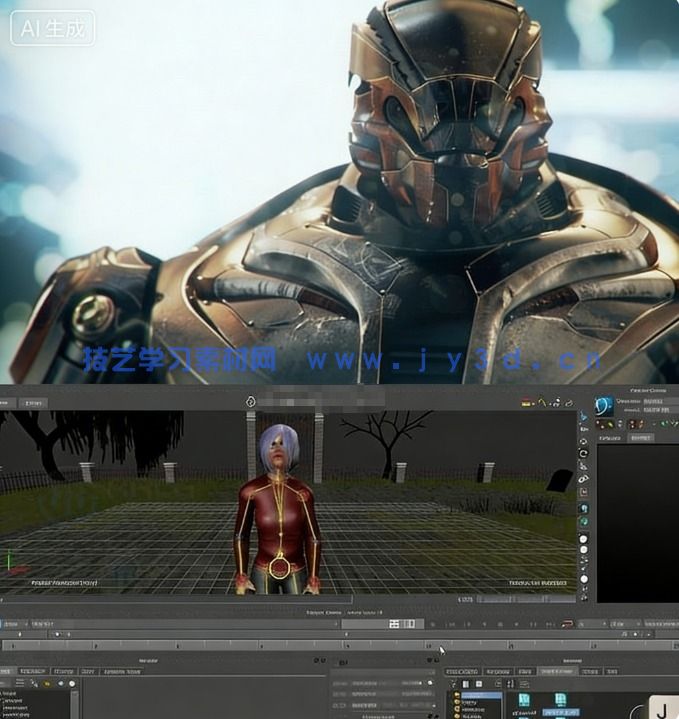Click the red square icon in vertical toolbar
This screenshot has width=679, height=719.
click(x=584, y=492)
